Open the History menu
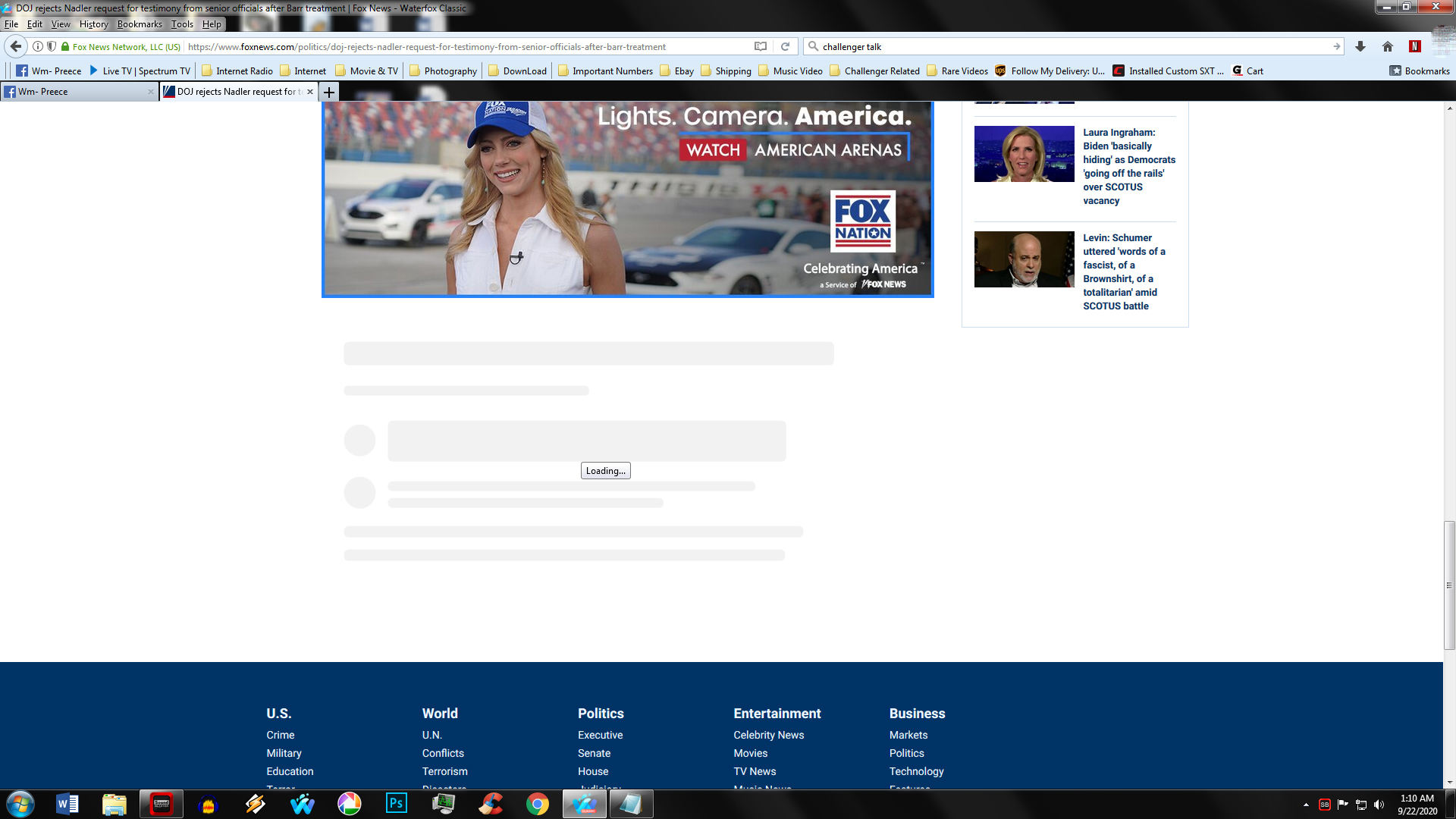 pos(93,24)
